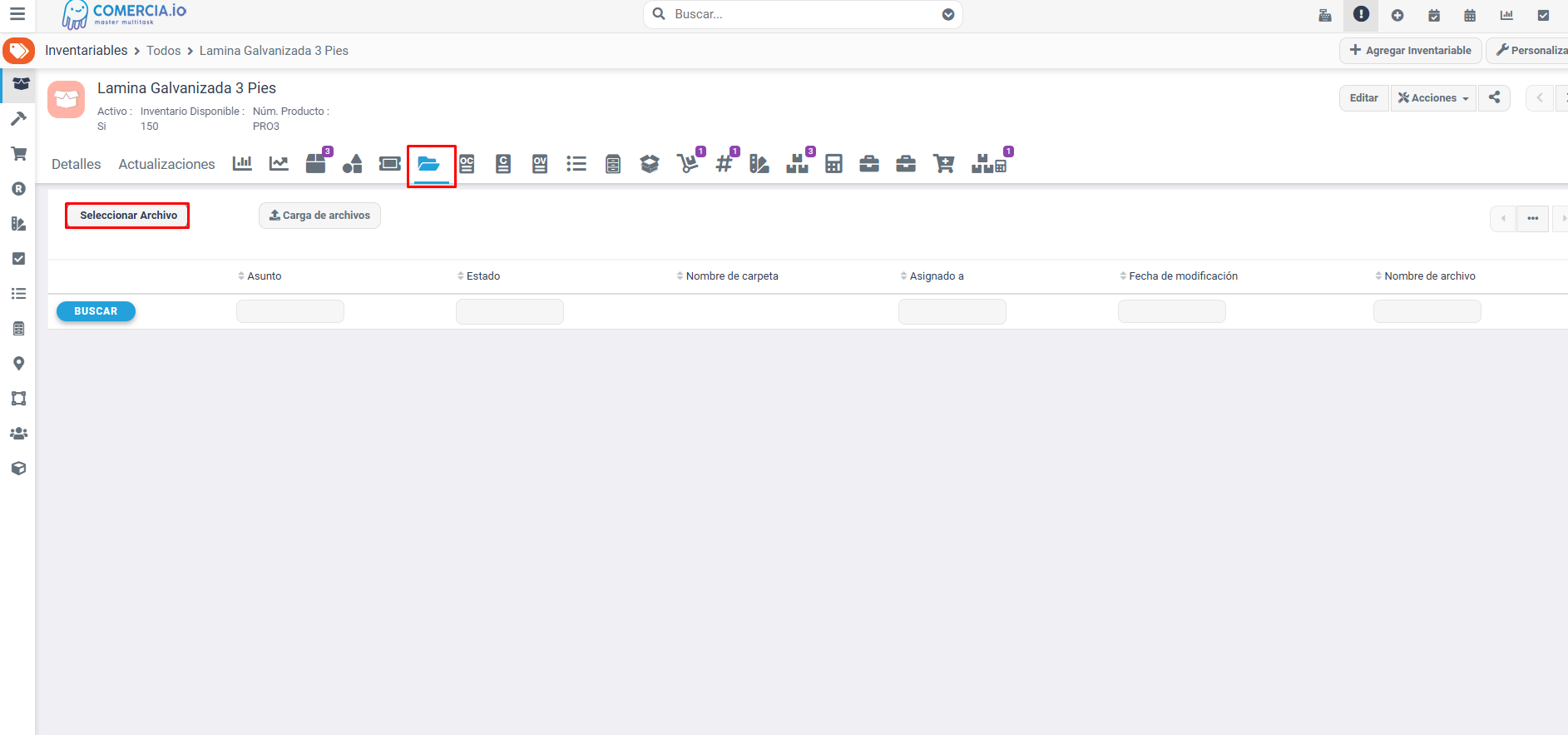
Task: Open the pallet boxes tab with badge 3
Action: pos(799,162)
